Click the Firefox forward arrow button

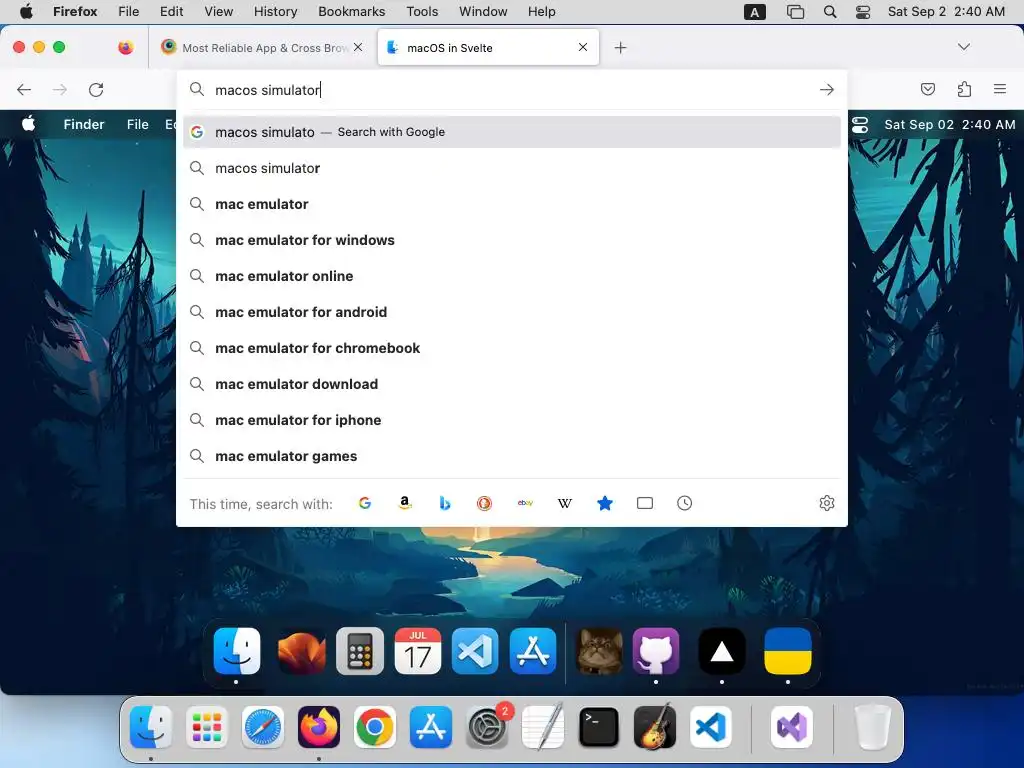(x=59, y=89)
